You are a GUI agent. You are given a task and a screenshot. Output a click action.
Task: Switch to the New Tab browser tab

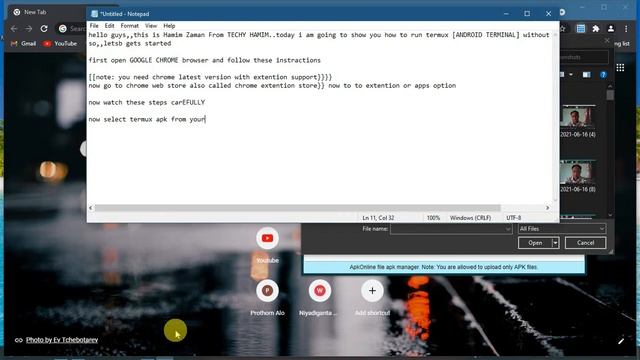point(35,12)
